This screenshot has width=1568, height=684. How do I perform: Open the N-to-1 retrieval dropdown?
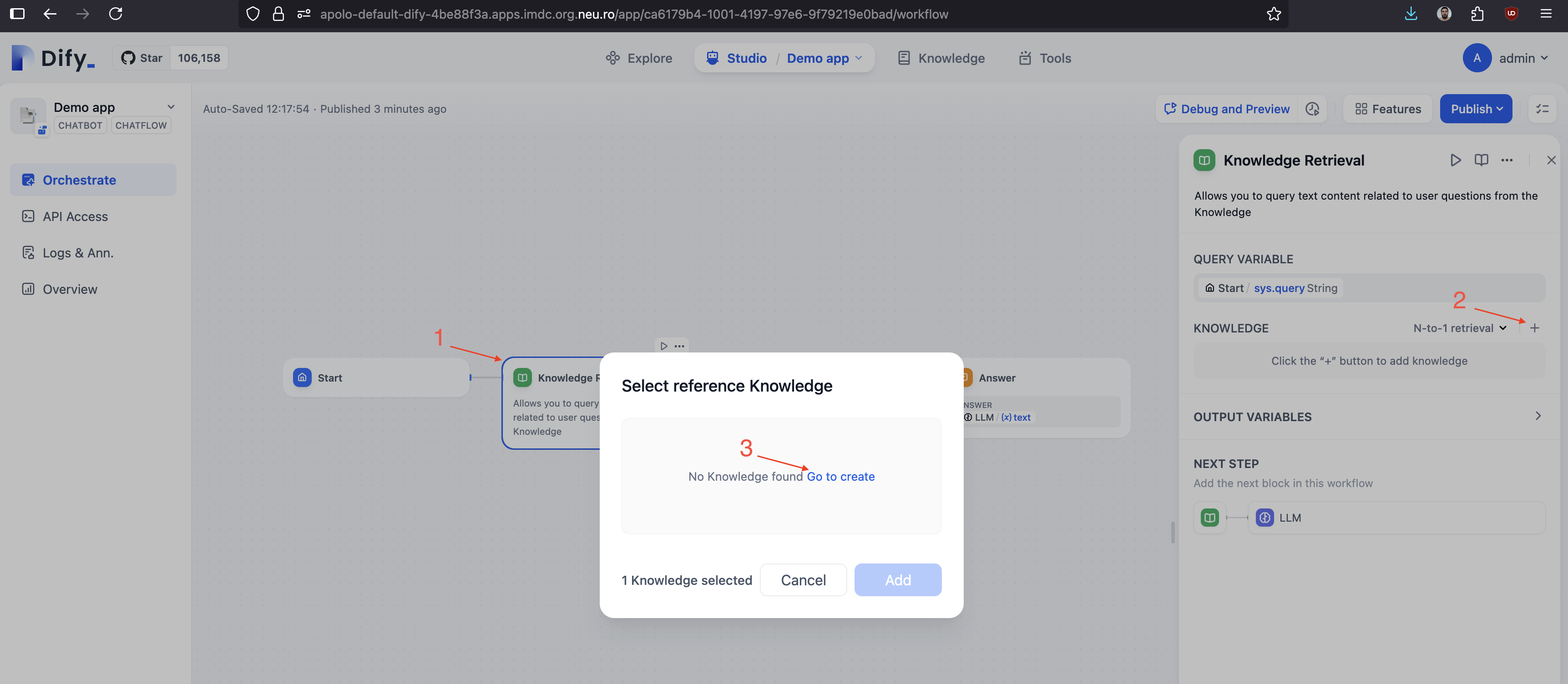pyautogui.click(x=1459, y=328)
